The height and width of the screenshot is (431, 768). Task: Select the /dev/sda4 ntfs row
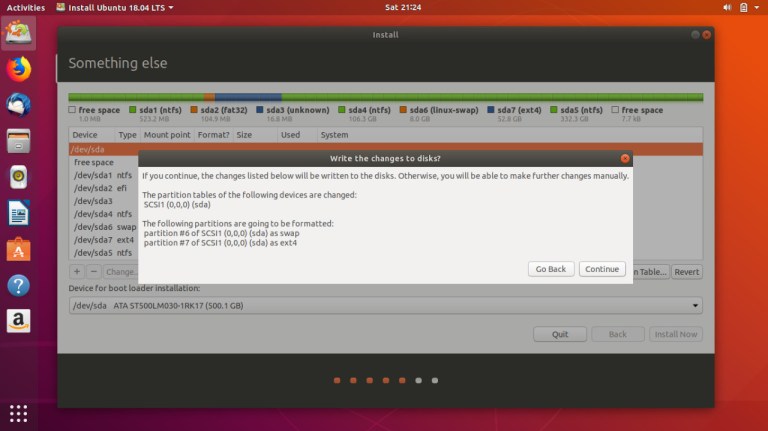point(104,214)
